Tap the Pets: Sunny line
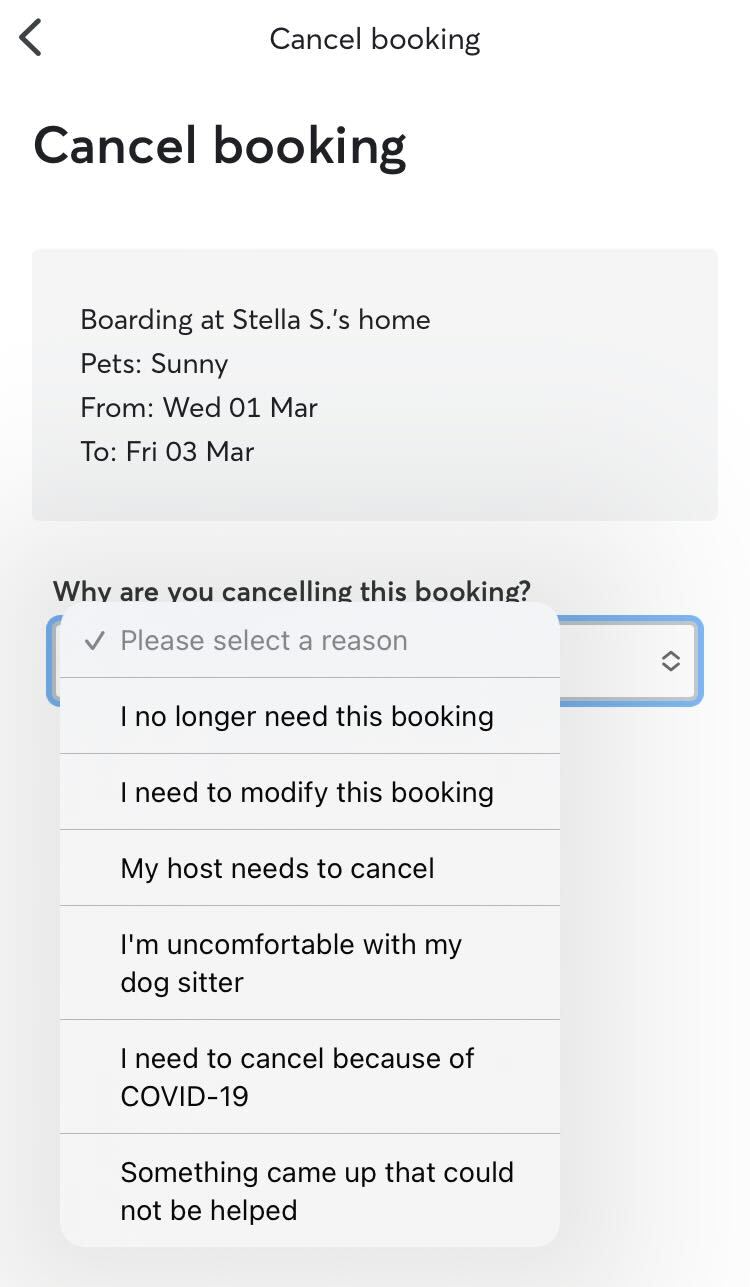 [x=154, y=364]
